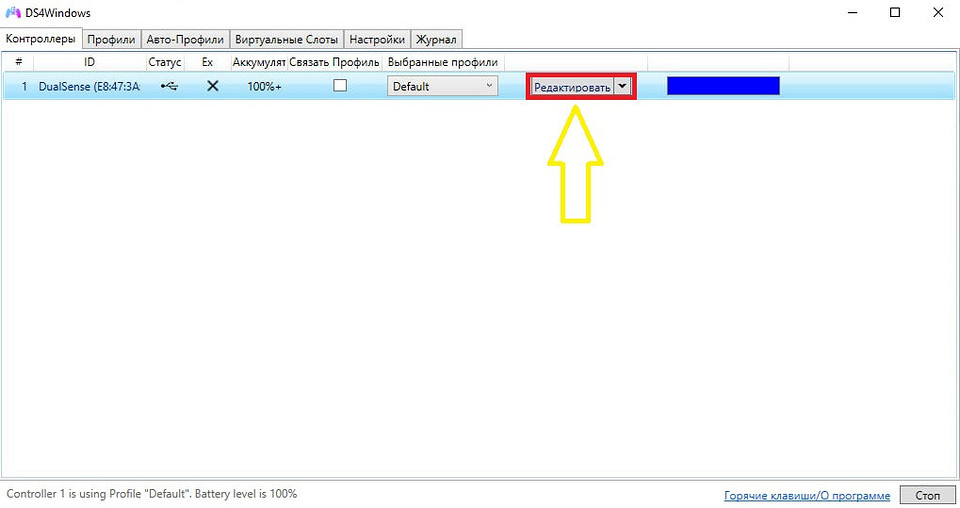Minimize the DS4Windows window
Screen dimensions: 960x508
pyautogui.click(x=851, y=13)
